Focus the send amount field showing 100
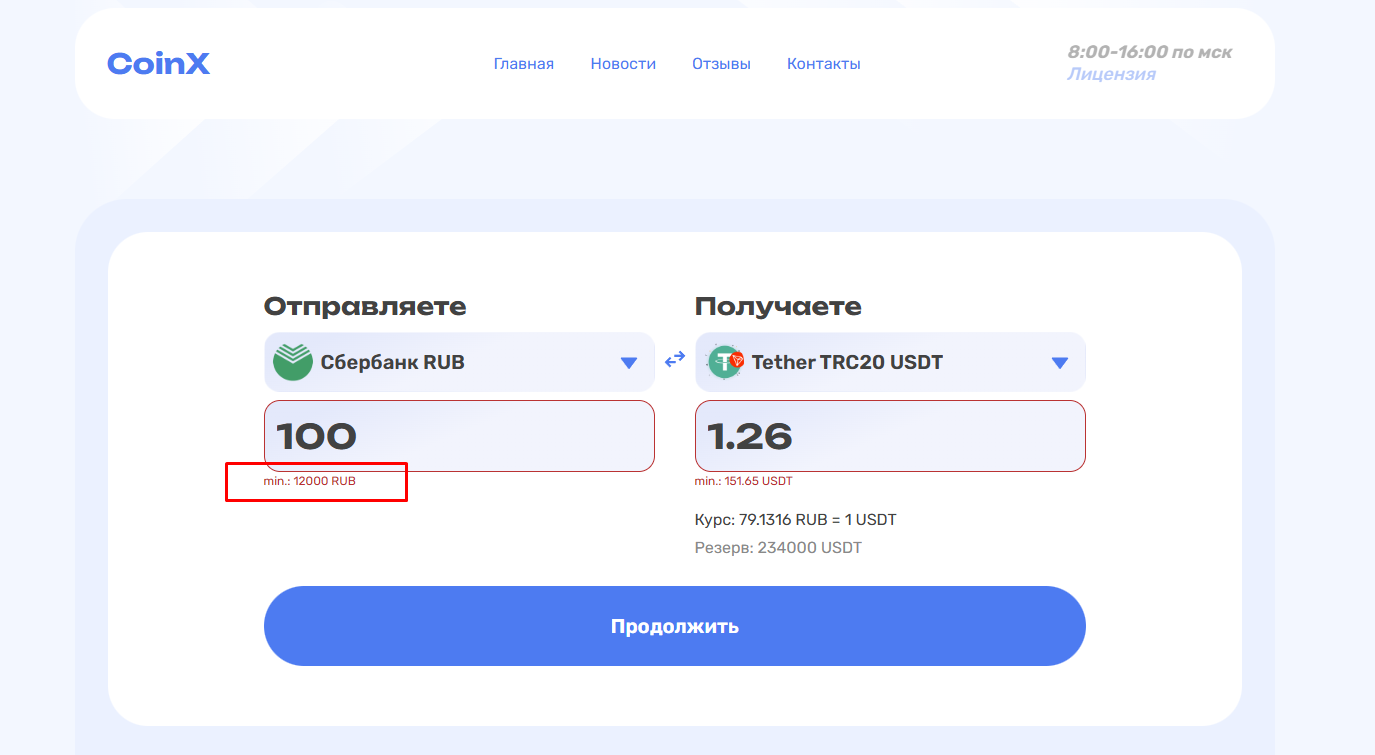 click(x=459, y=436)
